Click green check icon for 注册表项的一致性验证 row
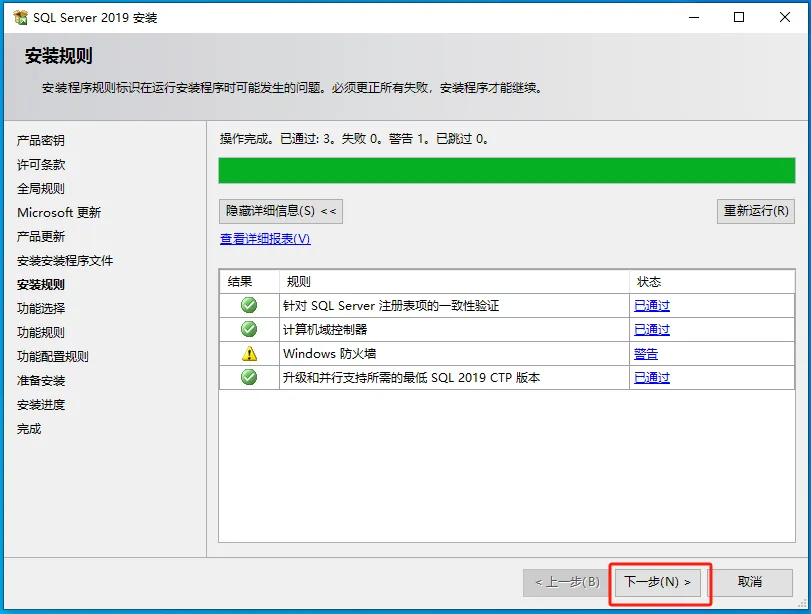The height and width of the screenshot is (614, 811). tap(249, 305)
